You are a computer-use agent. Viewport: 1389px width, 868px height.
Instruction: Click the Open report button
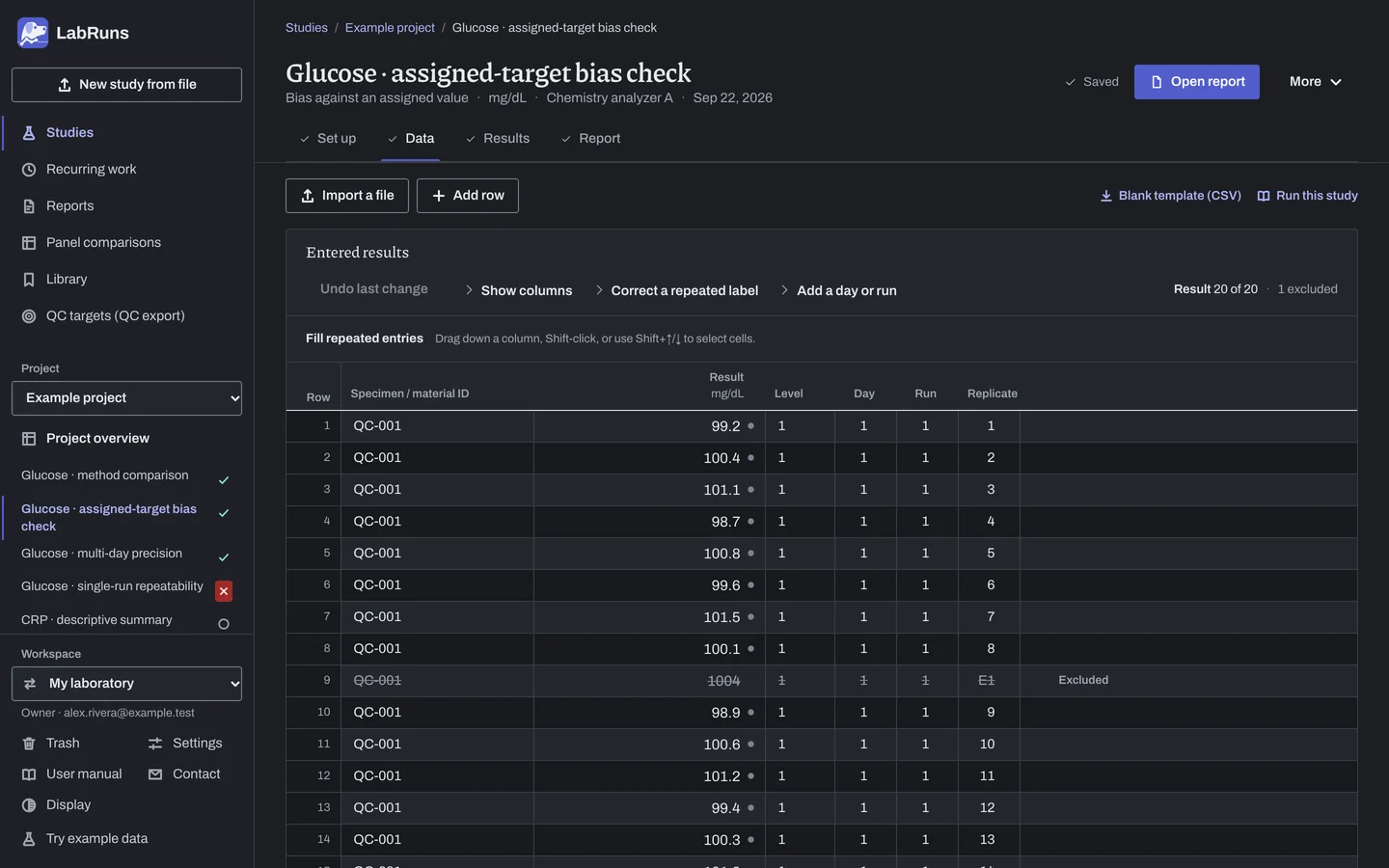[x=1197, y=82]
